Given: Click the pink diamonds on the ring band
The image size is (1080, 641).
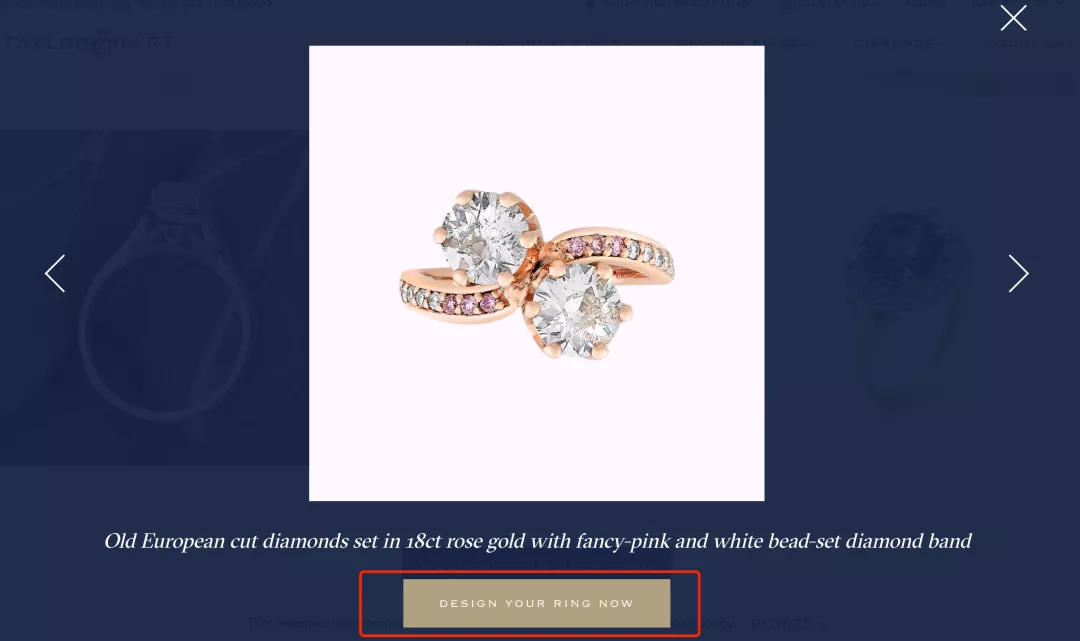Looking at the screenshot, I should pyautogui.click(x=597, y=244).
